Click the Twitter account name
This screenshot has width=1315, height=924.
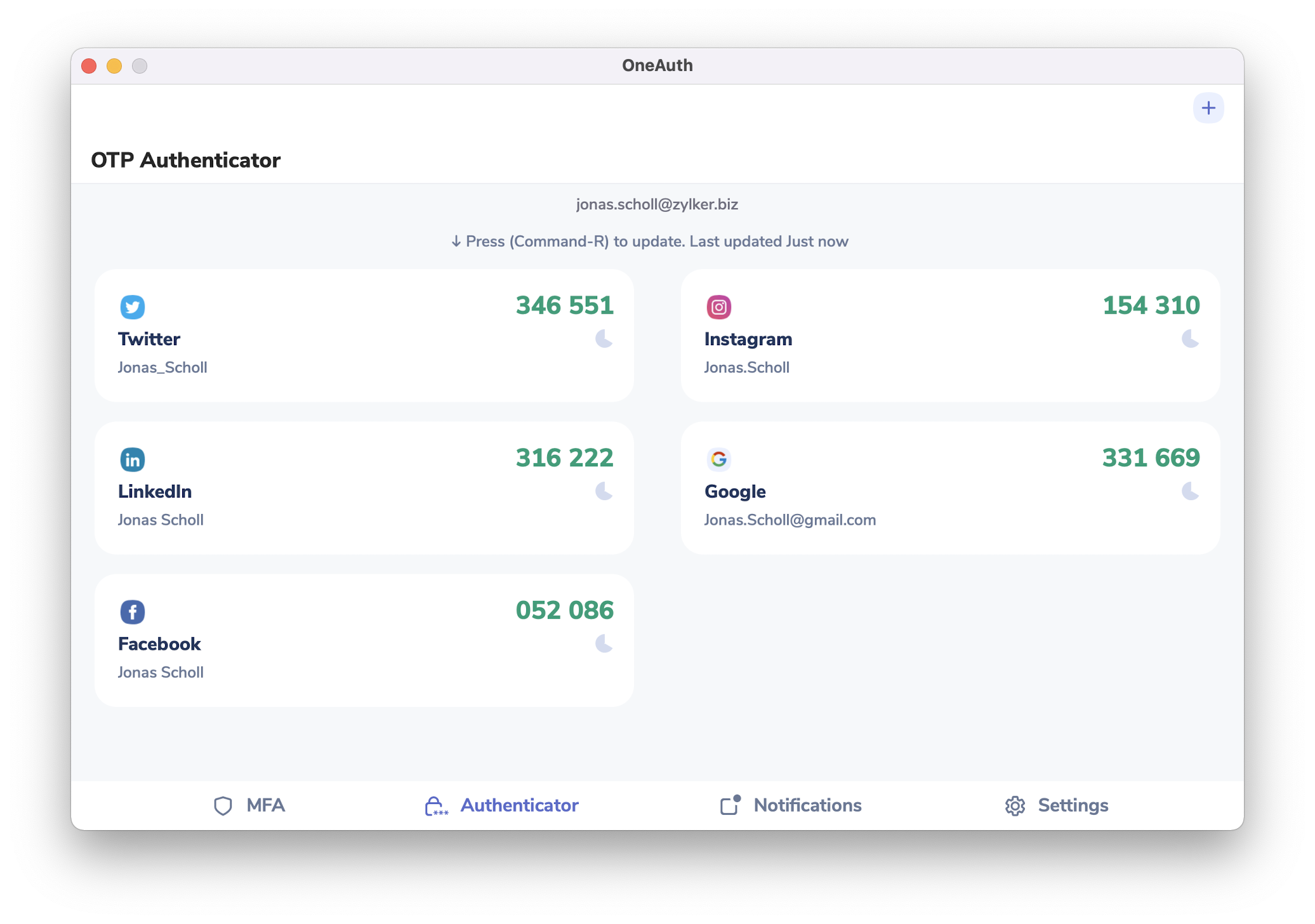[x=149, y=339]
